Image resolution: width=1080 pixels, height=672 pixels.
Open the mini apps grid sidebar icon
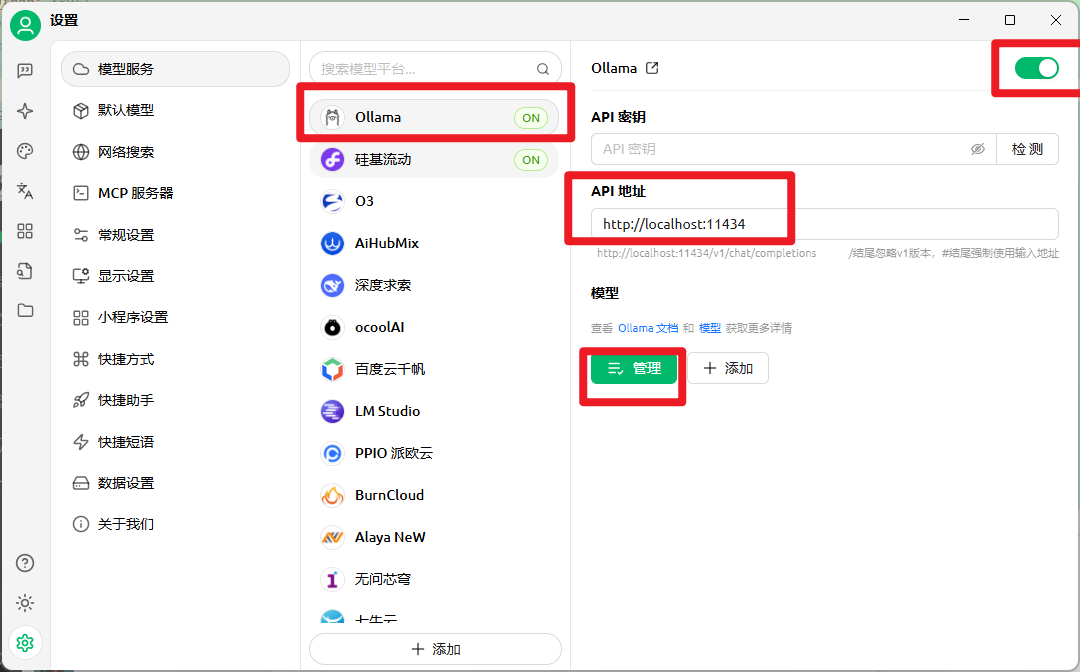tap(25, 231)
